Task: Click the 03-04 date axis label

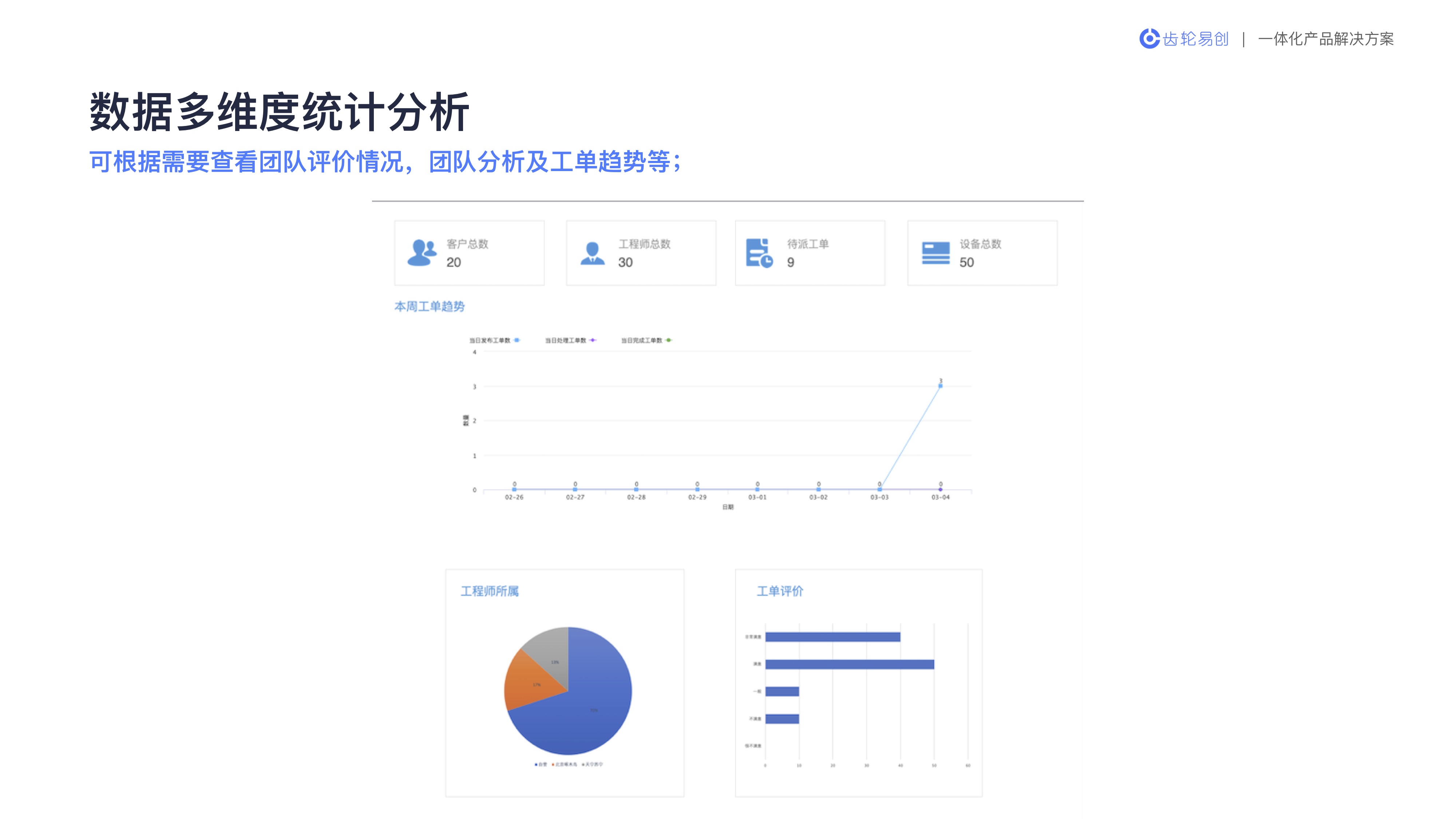Action: click(x=941, y=497)
